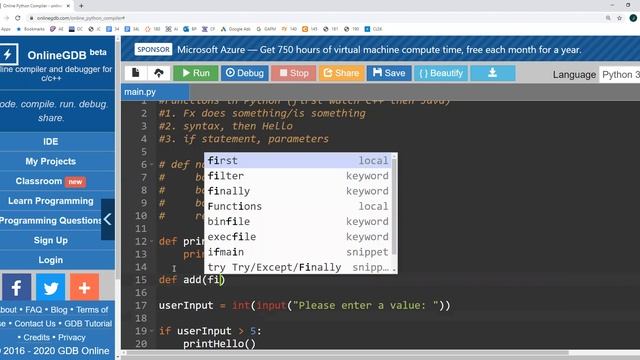Screen dimensions: 640x360
Task: Click Sign Up in the sidebar
Action: (51, 240)
